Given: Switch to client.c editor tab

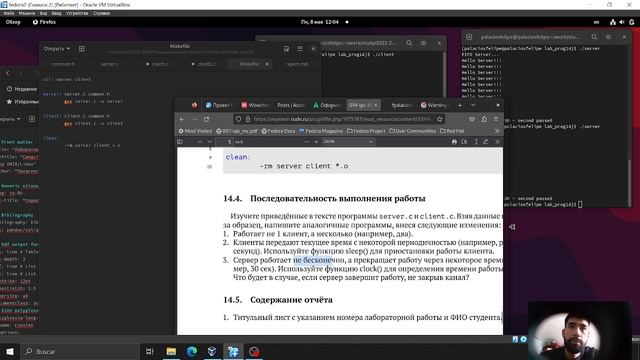Looking at the screenshot, I should click(x=157, y=64).
